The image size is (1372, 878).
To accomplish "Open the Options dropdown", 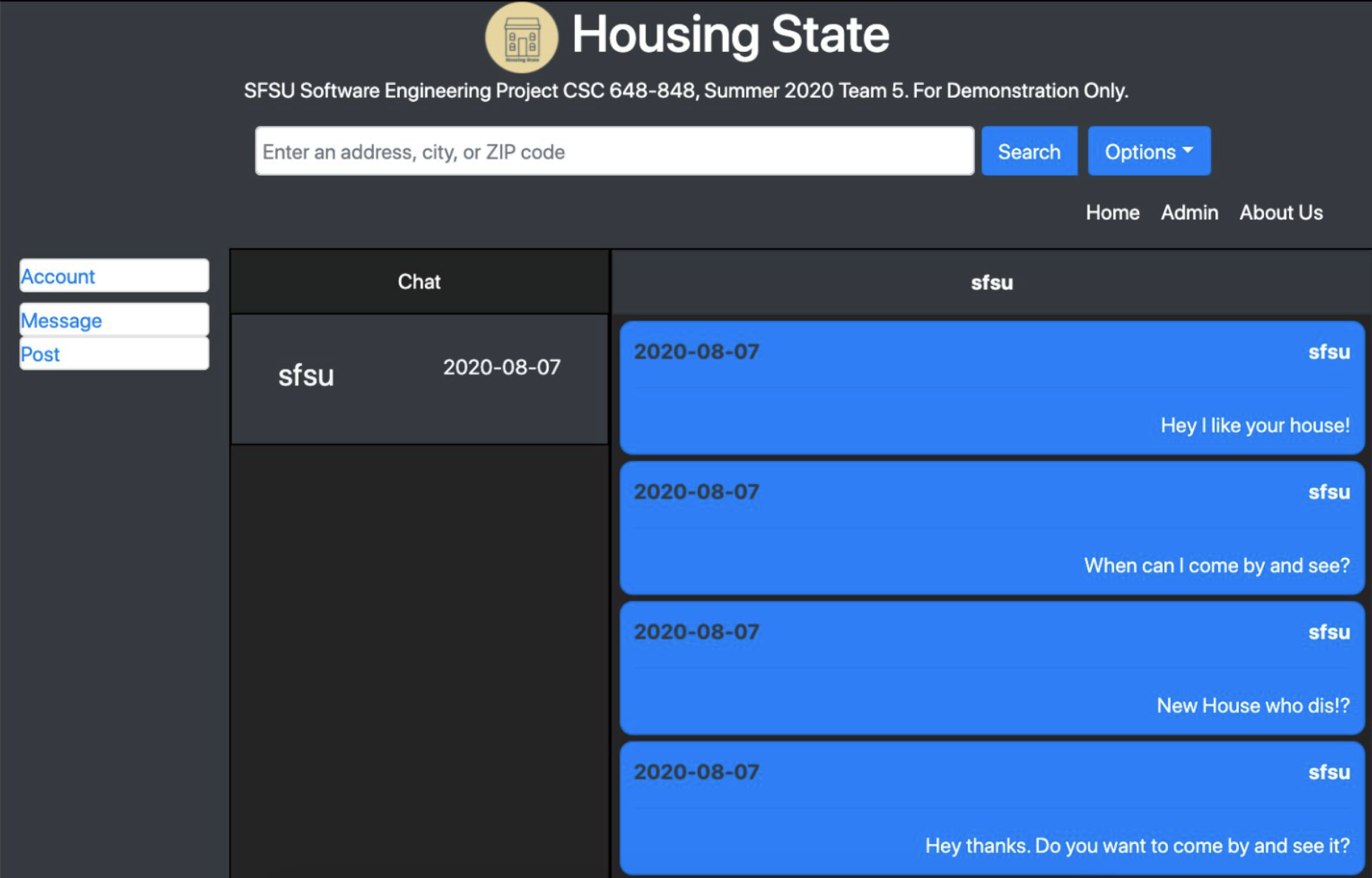I will (x=1149, y=151).
